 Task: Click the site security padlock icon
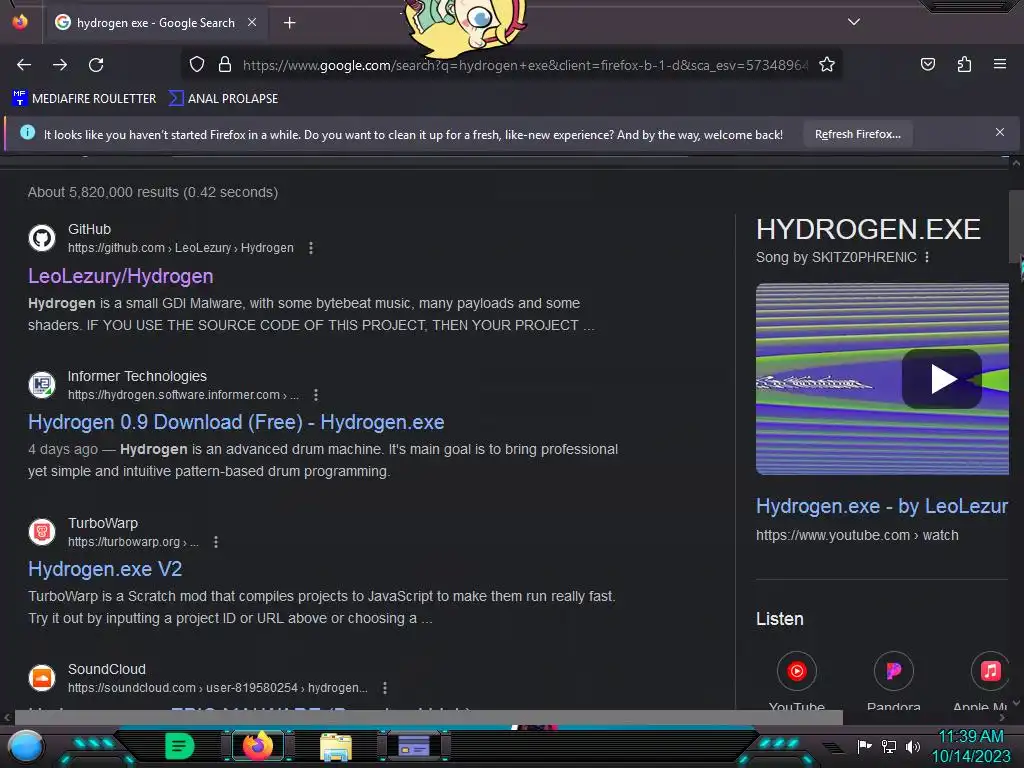tap(225, 64)
